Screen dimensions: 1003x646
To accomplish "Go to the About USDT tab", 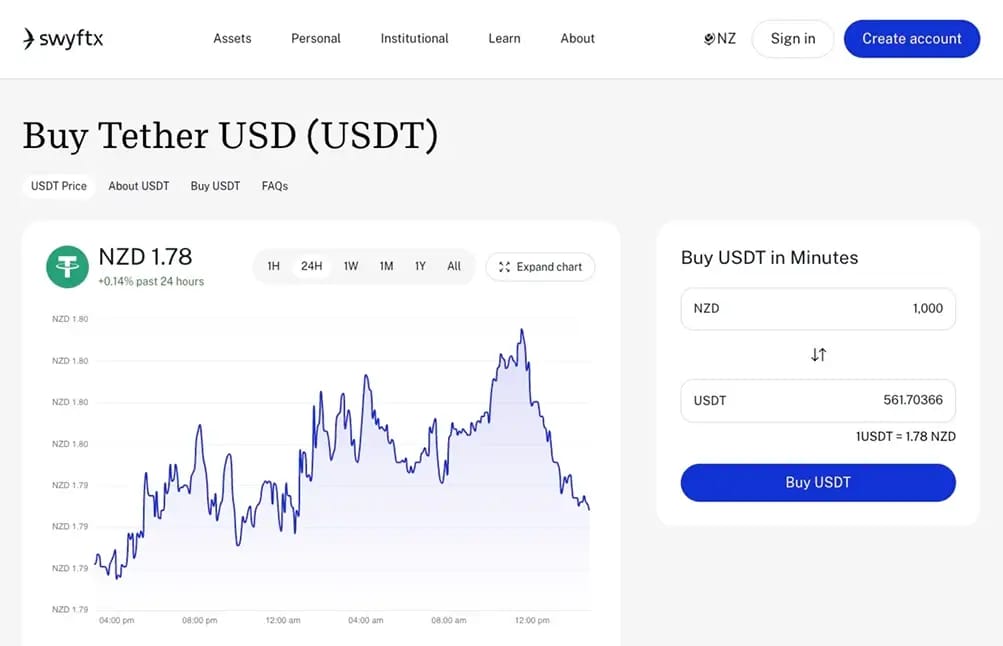I will tap(139, 186).
